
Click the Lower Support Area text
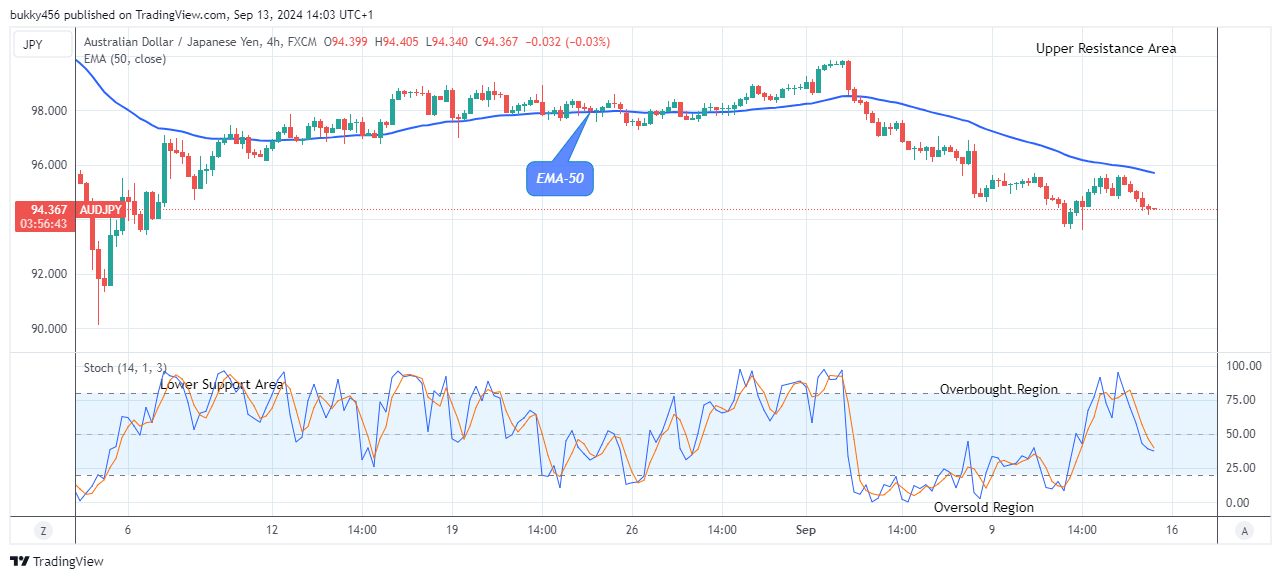221,384
